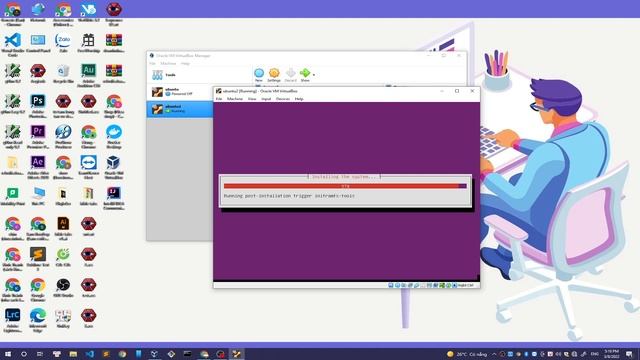
Task: Select the running ubuntu2 VM entry
Action: tap(180, 109)
